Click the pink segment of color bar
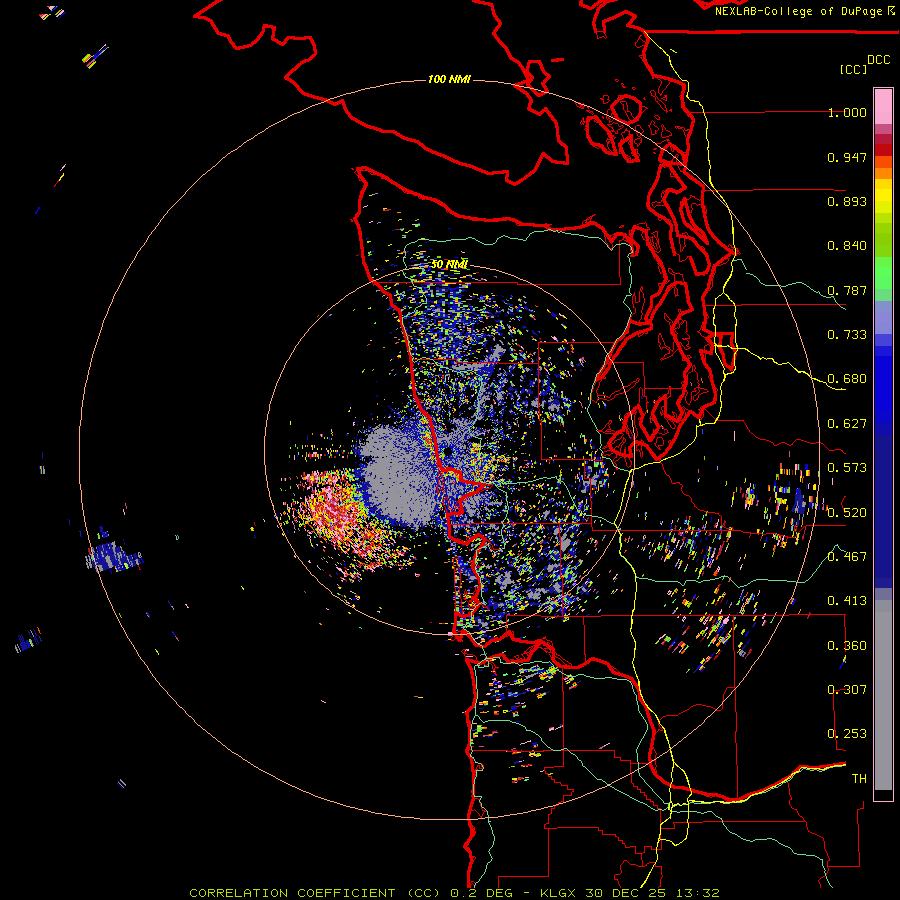The image size is (900, 900). coord(883,107)
